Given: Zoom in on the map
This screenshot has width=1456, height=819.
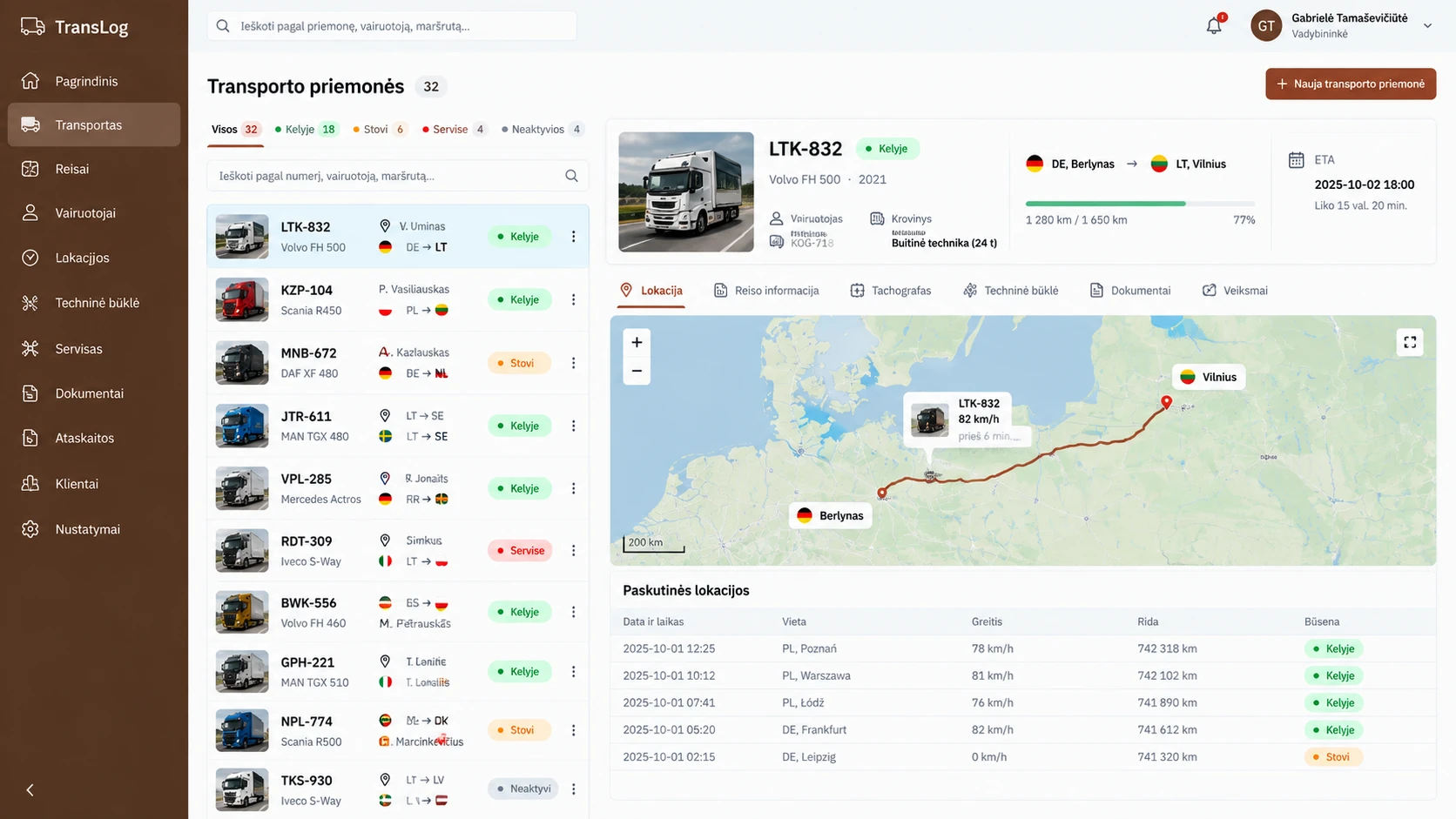Looking at the screenshot, I should (637, 342).
